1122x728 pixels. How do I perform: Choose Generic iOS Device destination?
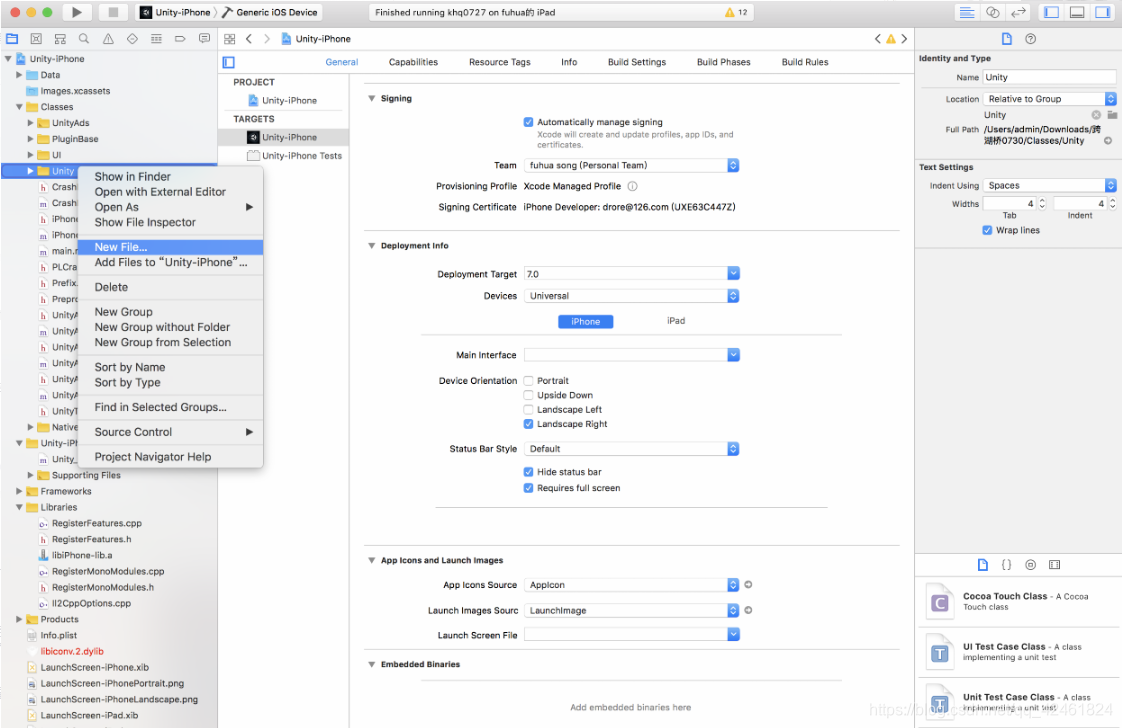tap(270, 12)
